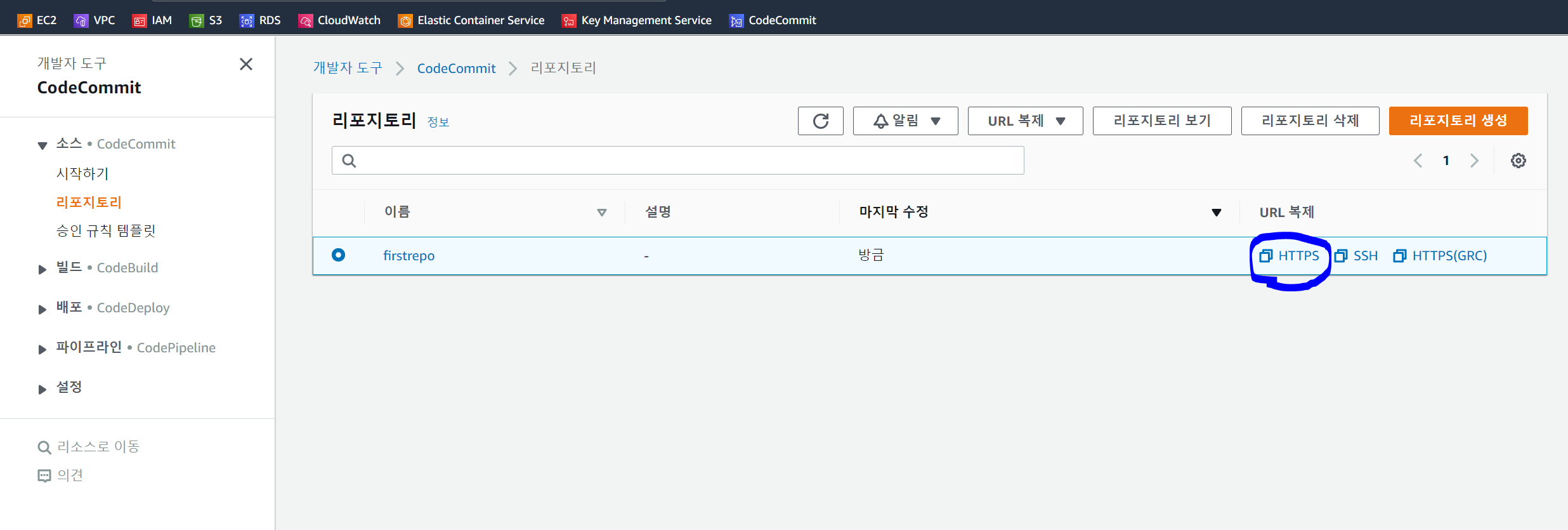
Task: Click the 리포지토리 breadcrumb text
Action: [x=563, y=68]
